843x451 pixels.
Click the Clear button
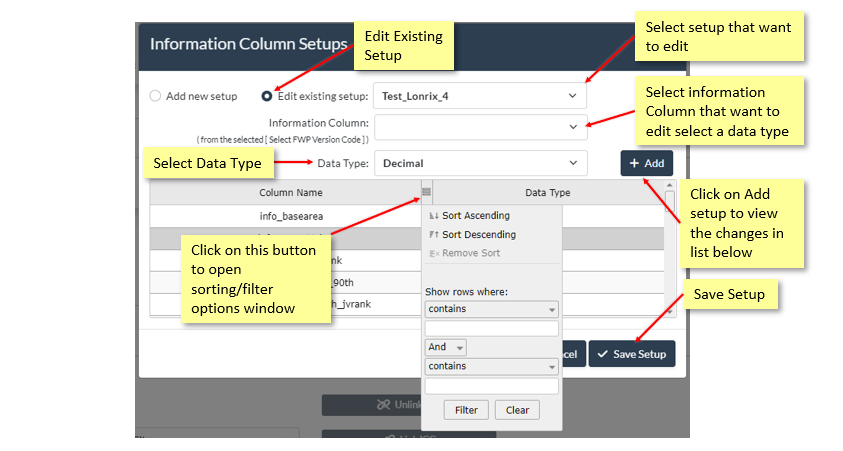click(x=517, y=410)
